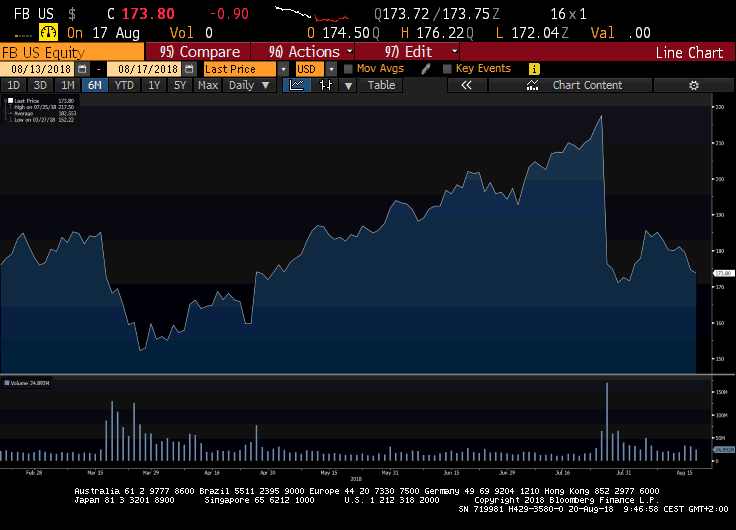736x530 pixels.
Task: Select the 3D range tab
Action: click(x=40, y=85)
